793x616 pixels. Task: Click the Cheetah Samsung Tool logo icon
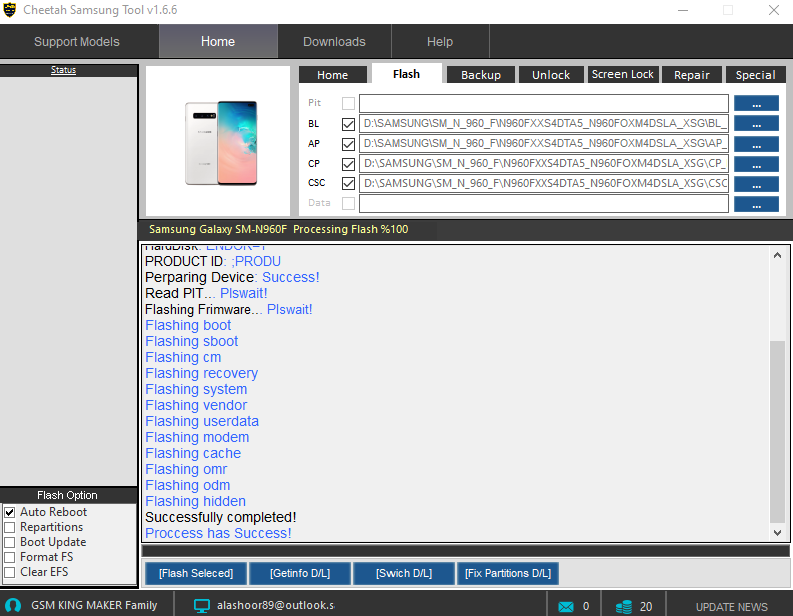tap(10, 10)
